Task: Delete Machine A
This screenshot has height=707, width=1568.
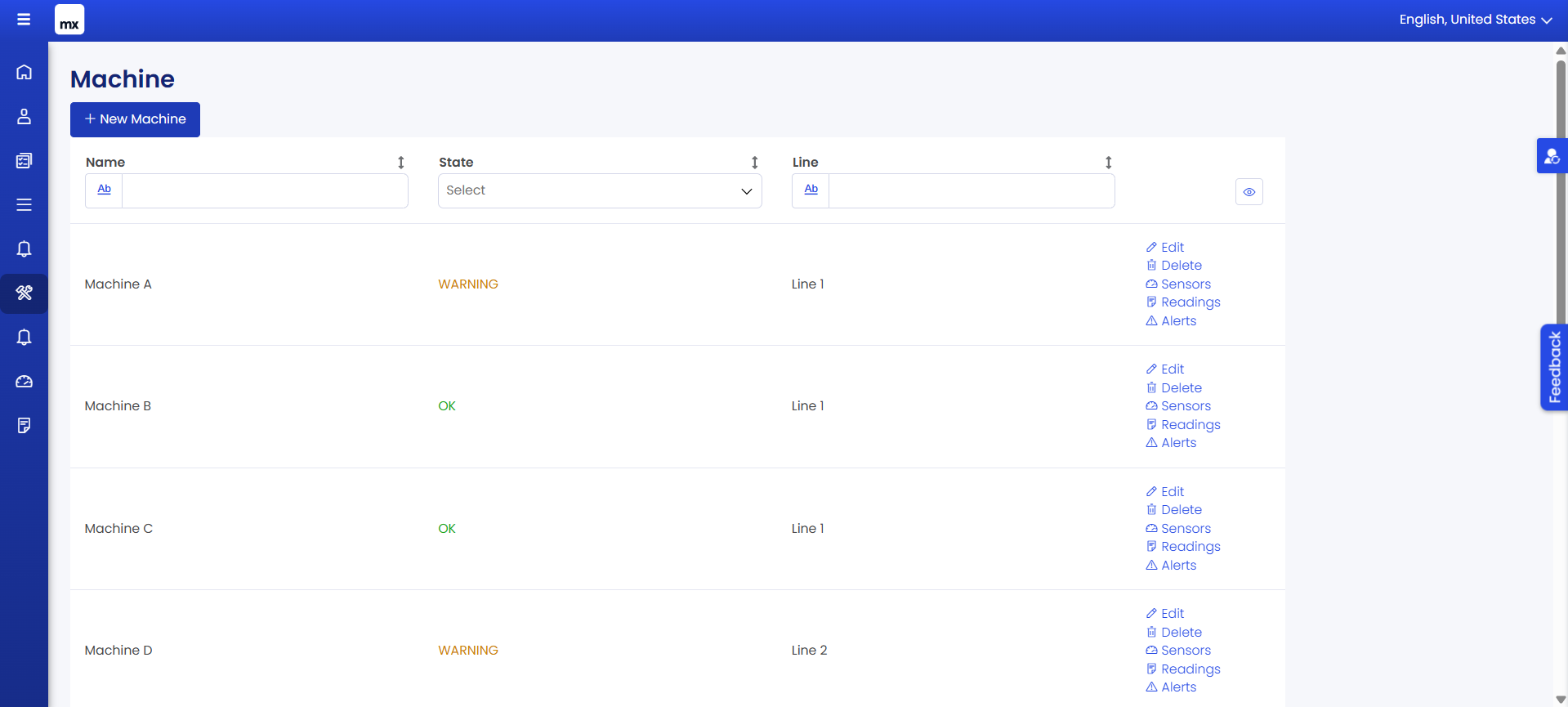Action: (x=1174, y=266)
